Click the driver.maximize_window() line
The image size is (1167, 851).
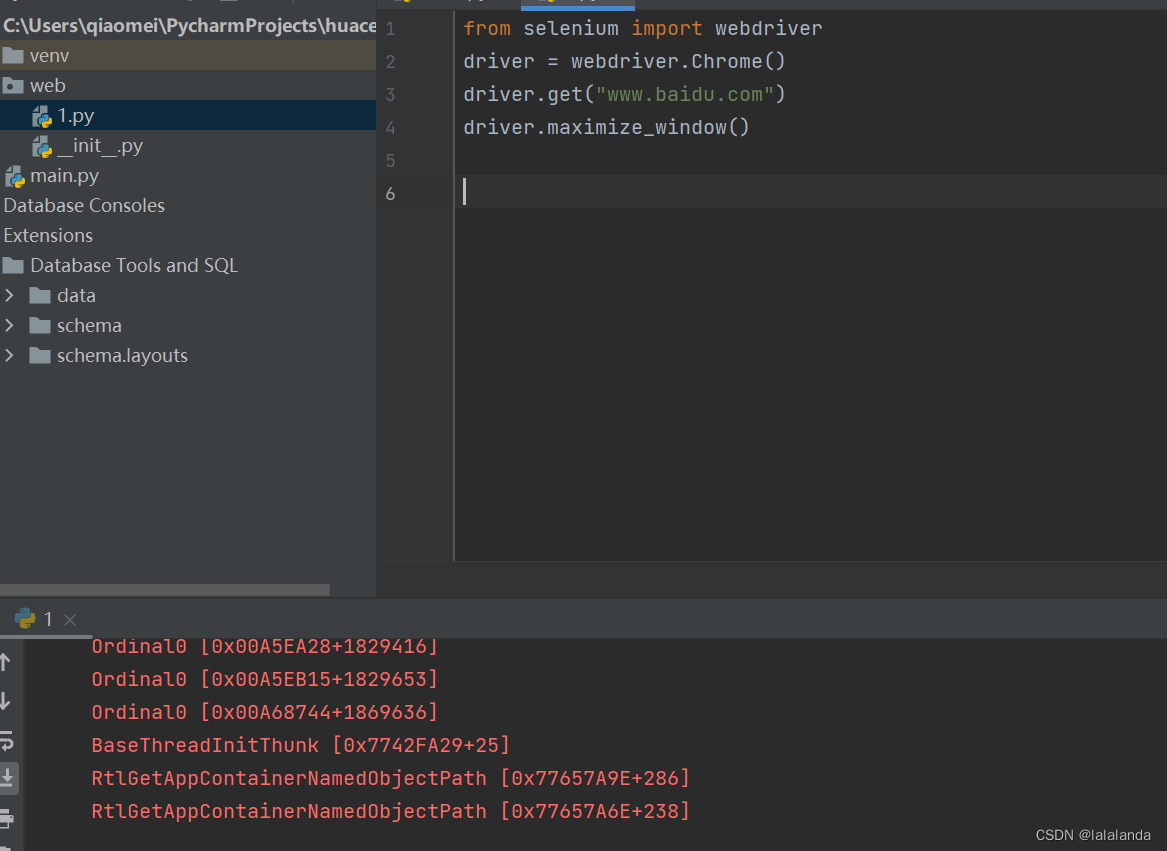[x=606, y=127]
